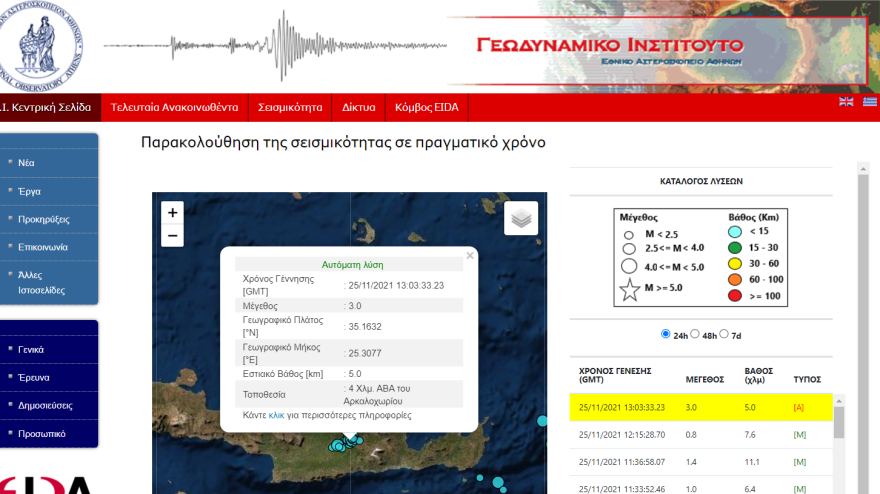Viewport: 880px width, 494px height.
Task: Switch language to English flag
Action: [846, 102]
